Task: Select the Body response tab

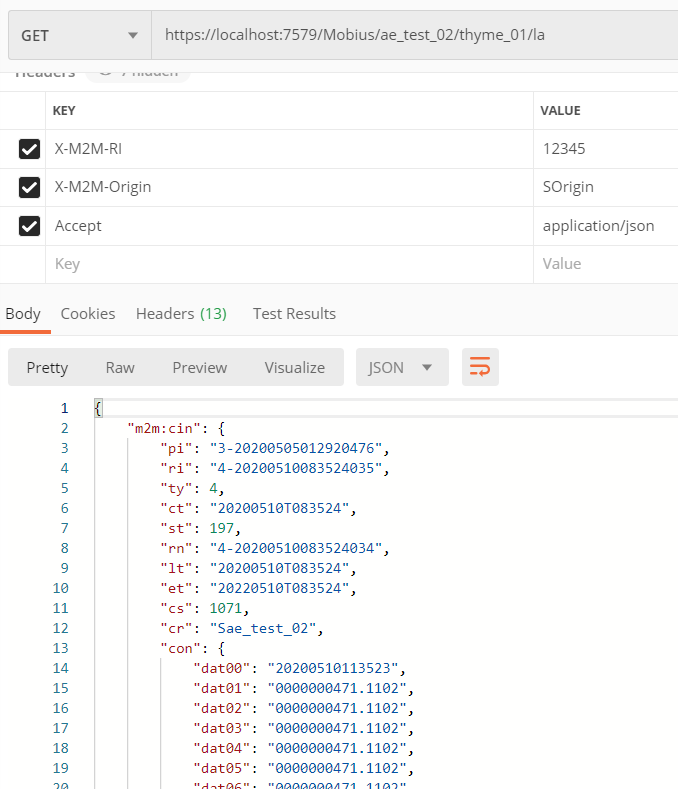Action: [23, 313]
